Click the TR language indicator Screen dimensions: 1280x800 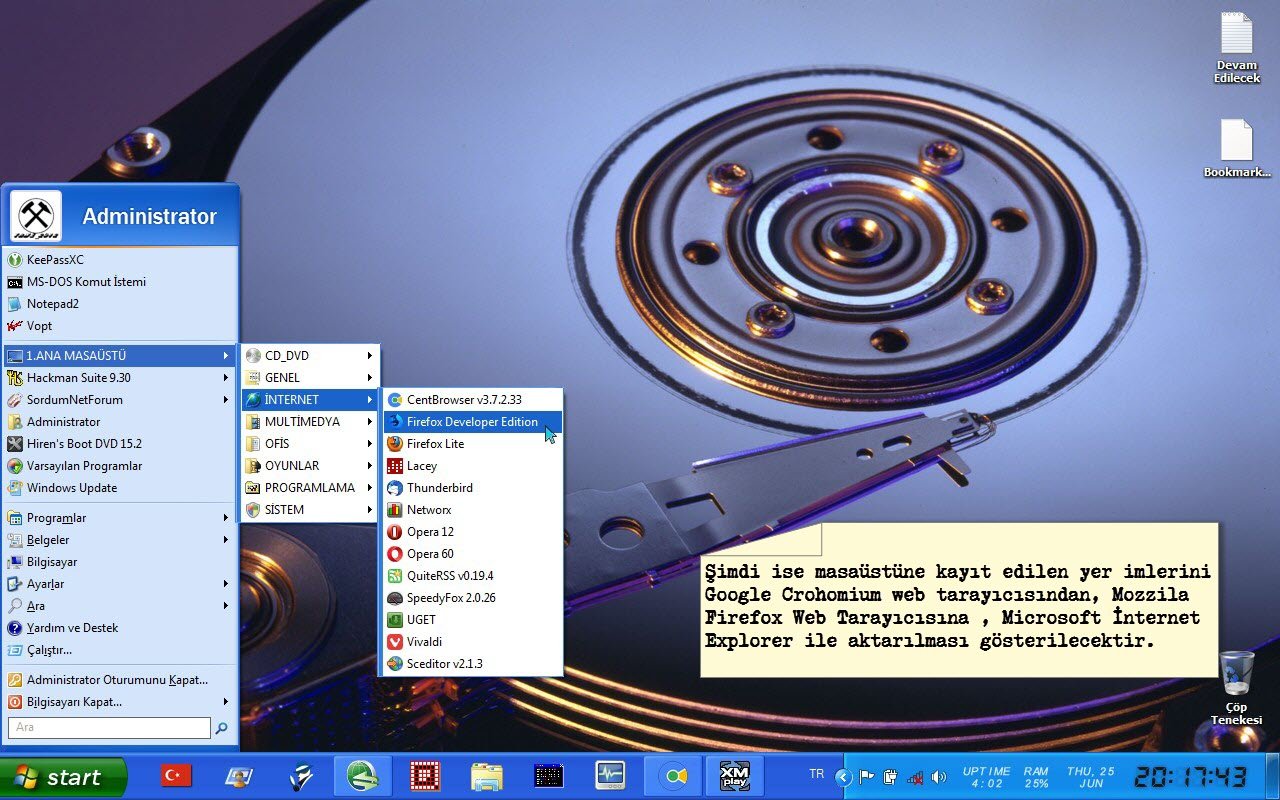pos(816,774)
